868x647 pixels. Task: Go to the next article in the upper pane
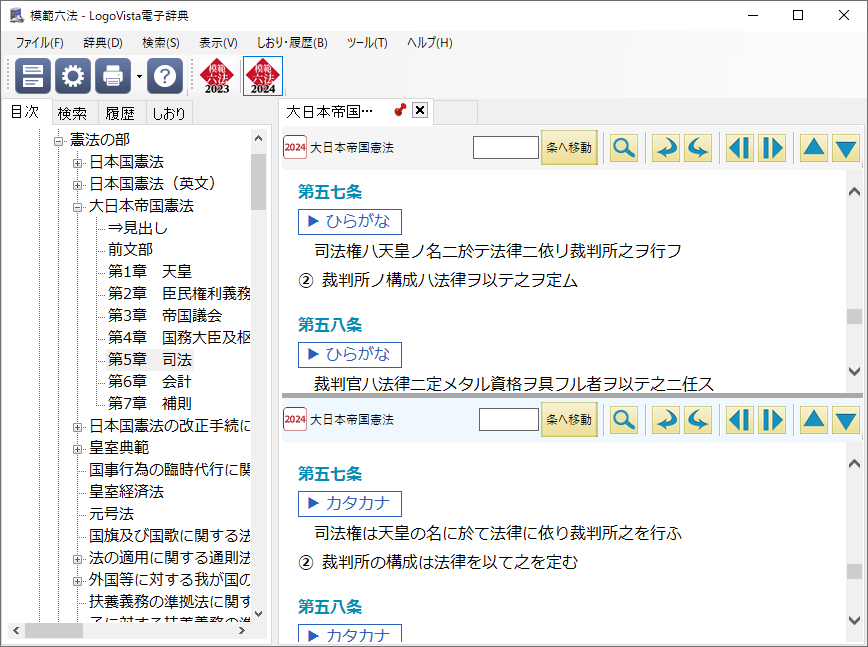(772, 148)
